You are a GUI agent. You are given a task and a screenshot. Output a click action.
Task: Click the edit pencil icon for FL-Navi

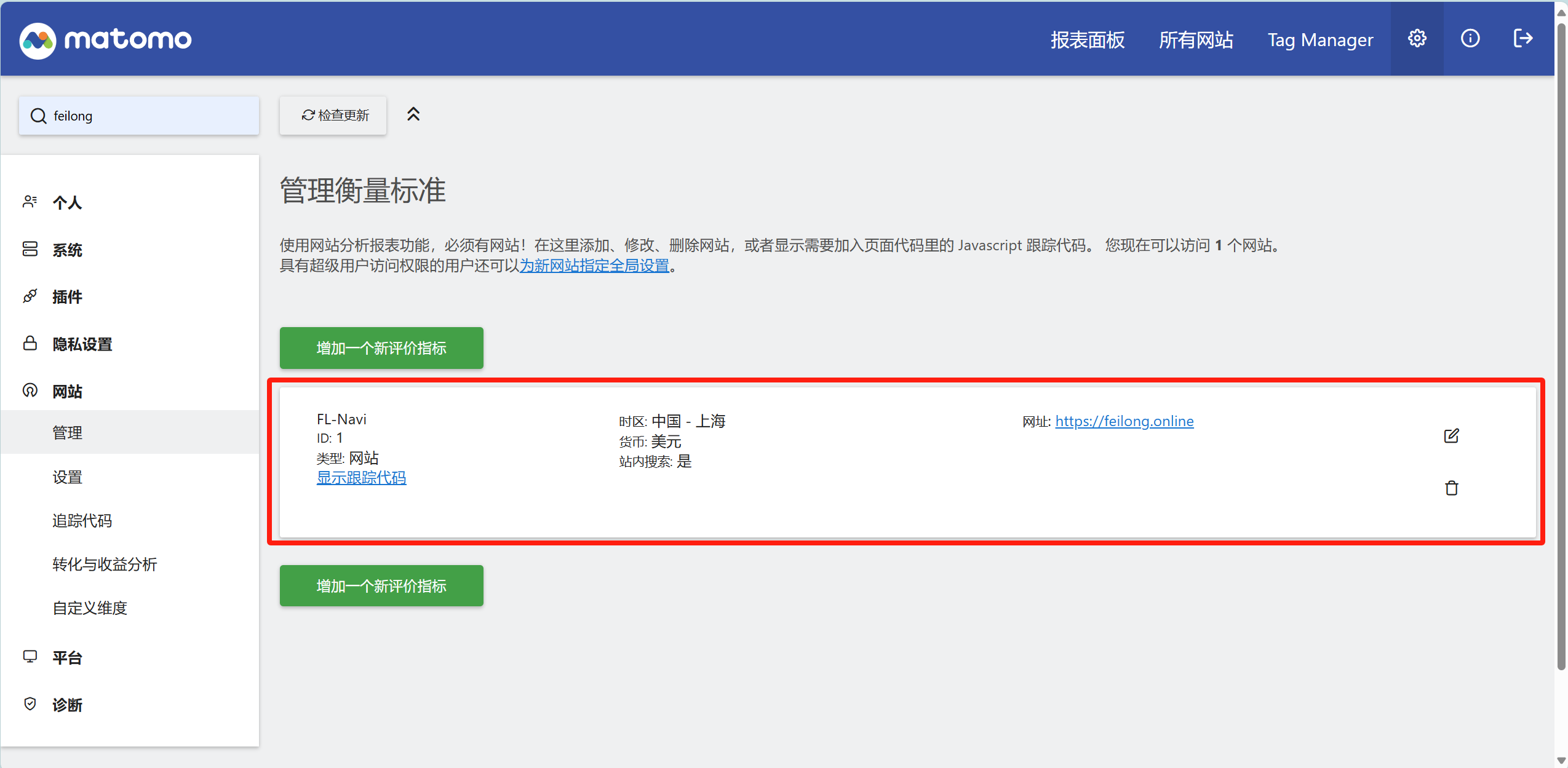(x=1451, y=436)
